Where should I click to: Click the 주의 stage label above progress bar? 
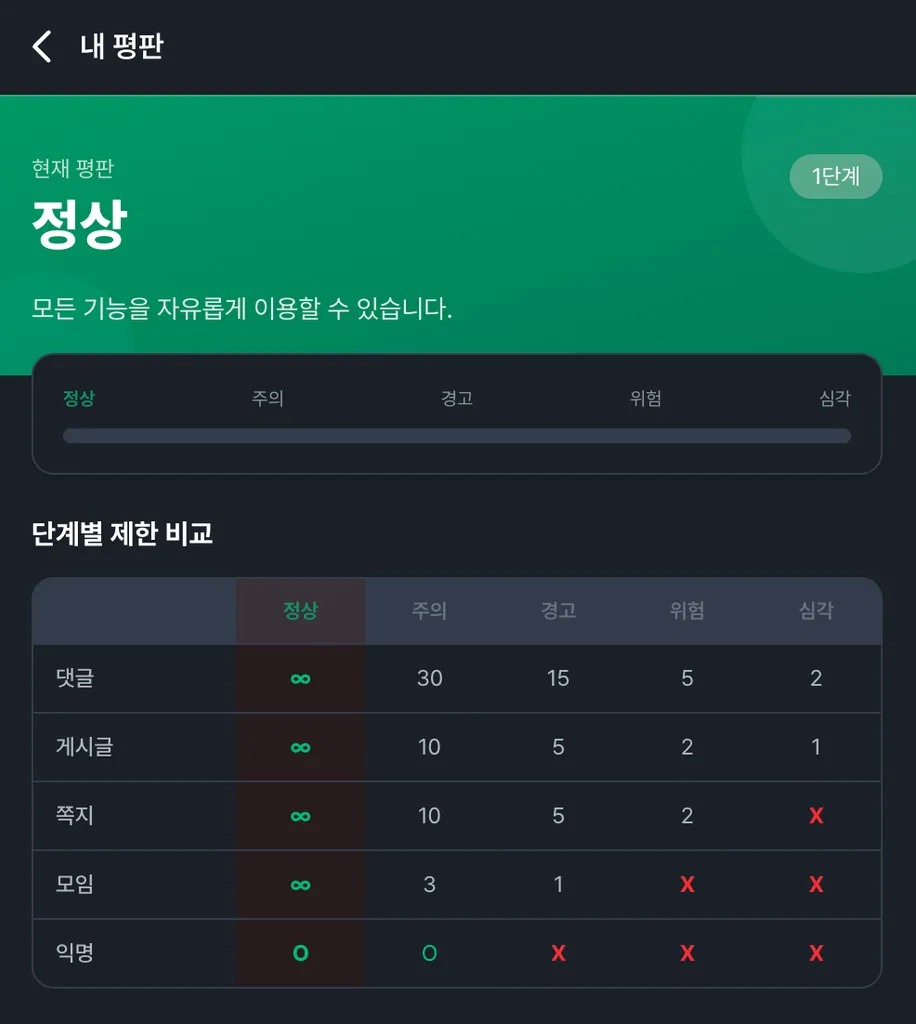(268, 399)
